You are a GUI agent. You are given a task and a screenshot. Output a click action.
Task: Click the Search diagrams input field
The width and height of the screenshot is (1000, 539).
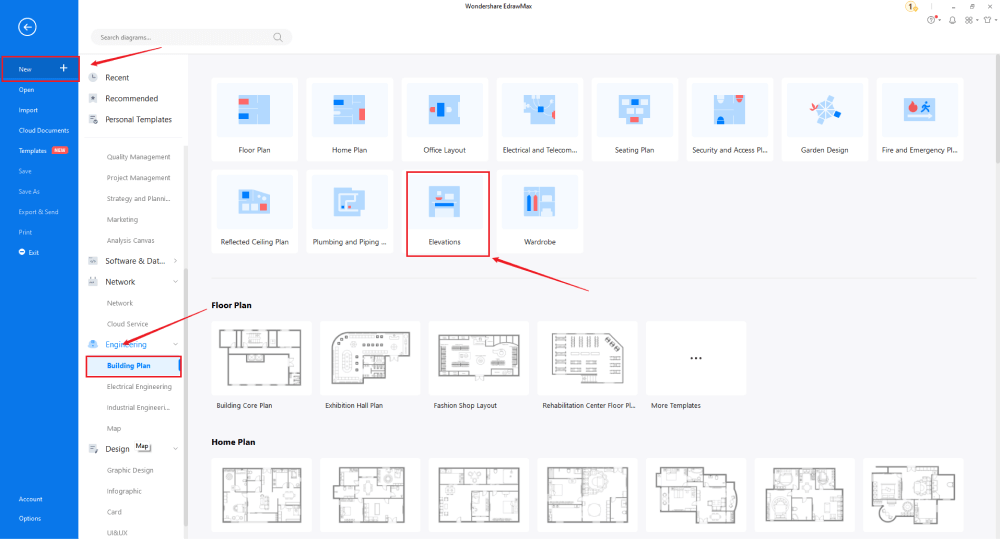pyautogui.click(x=191, y=37)
